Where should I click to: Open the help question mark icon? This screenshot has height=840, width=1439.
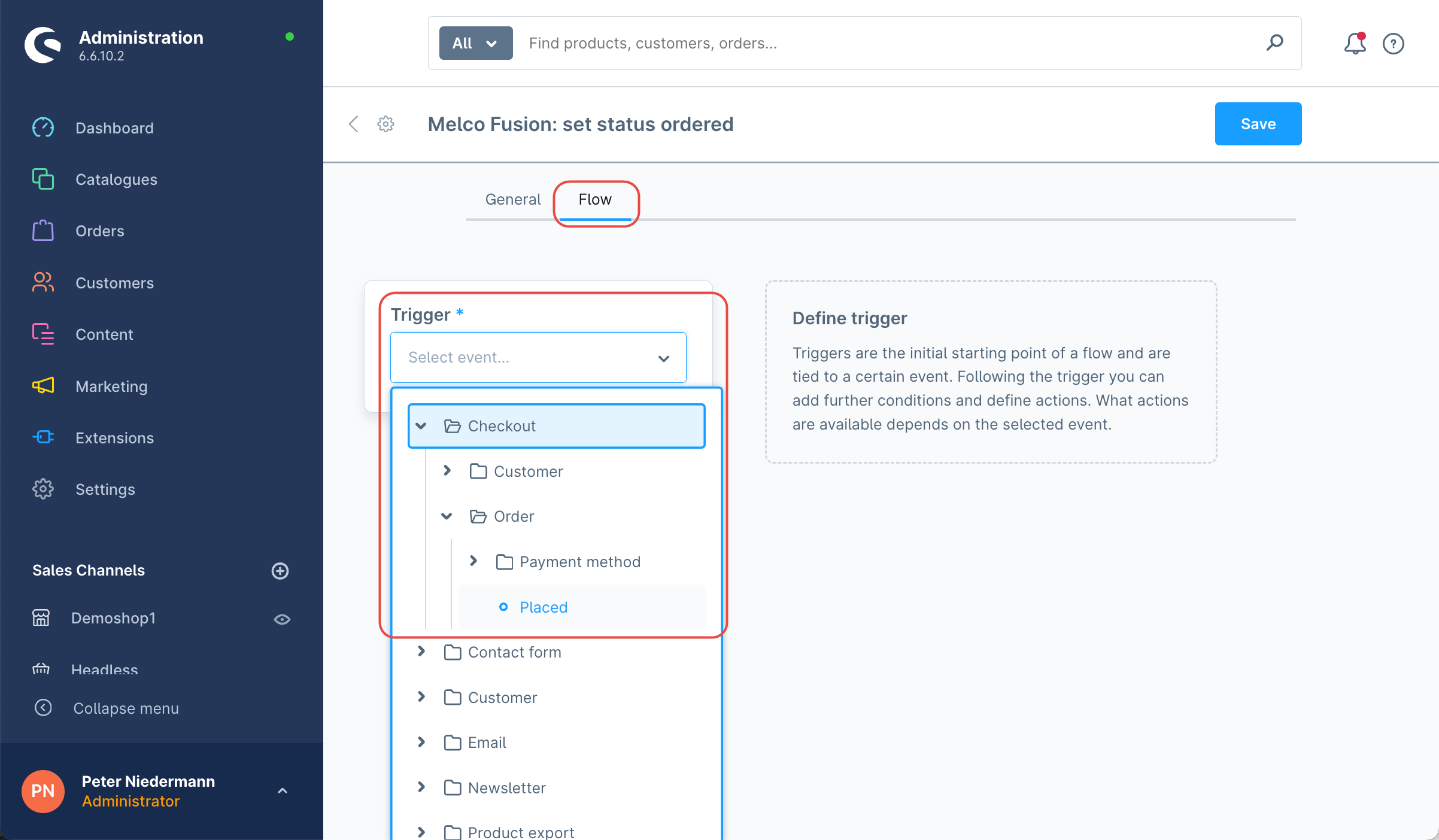tap(1394, 44)
